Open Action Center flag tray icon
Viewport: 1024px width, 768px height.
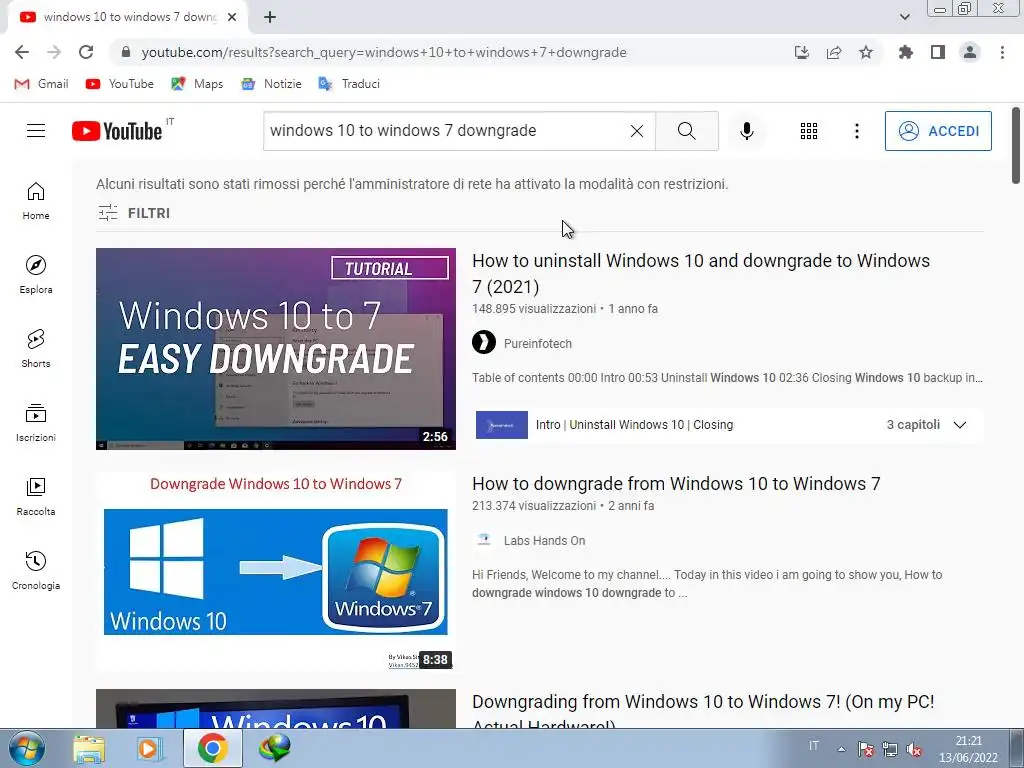[865, 750]
